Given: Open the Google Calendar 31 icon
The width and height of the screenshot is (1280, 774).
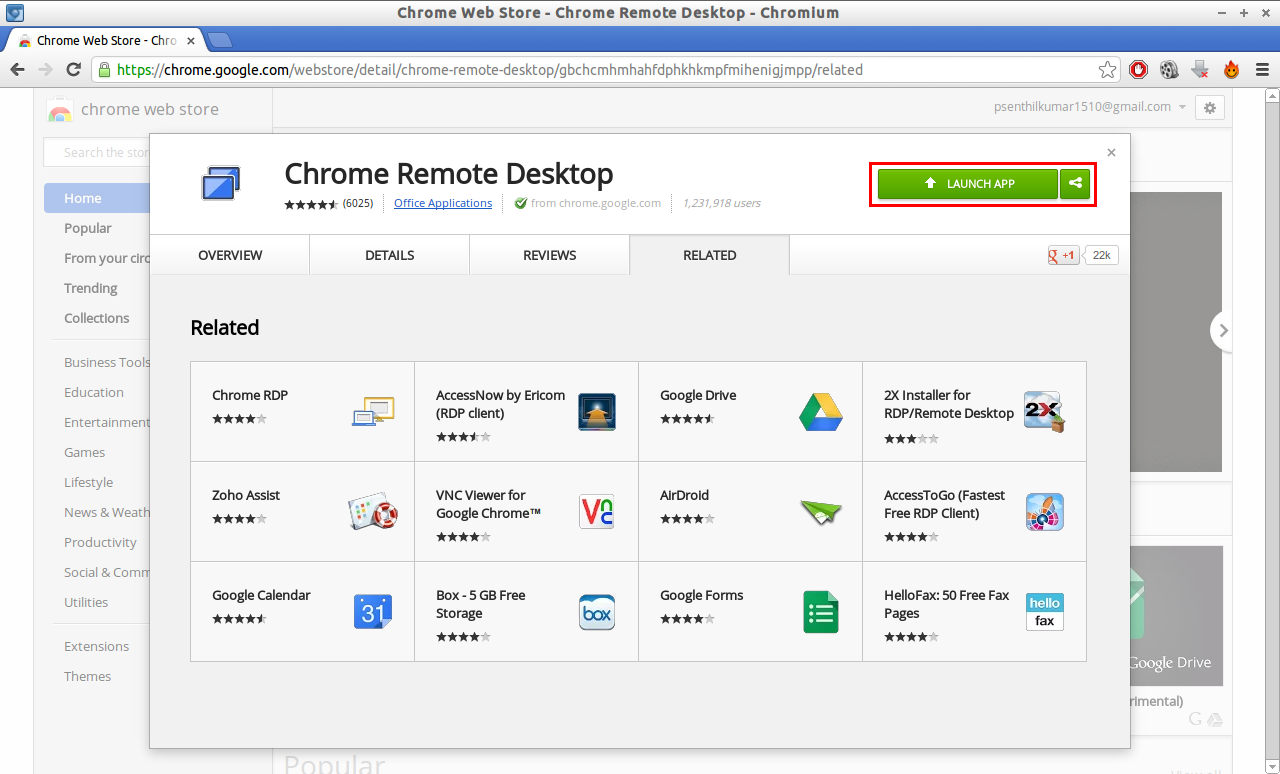Looking at the screenshot, I should (x=373, y=612).
